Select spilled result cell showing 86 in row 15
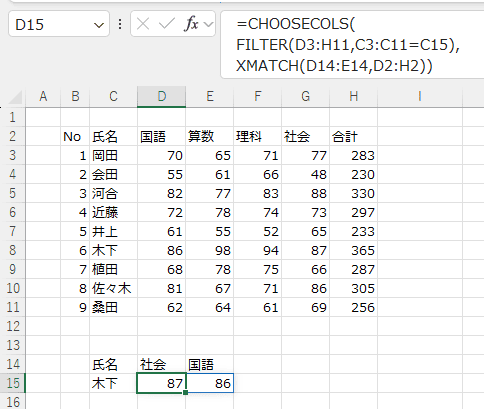484x409 pixels. (210, 383)
